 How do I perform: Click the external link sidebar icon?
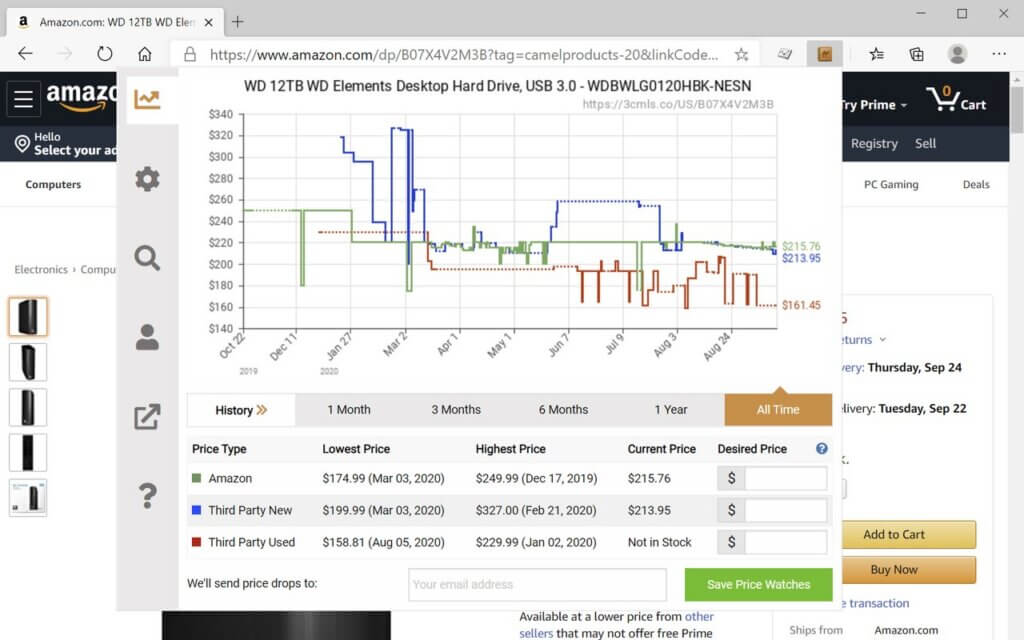pyautogui.click(x=147, y=417)
